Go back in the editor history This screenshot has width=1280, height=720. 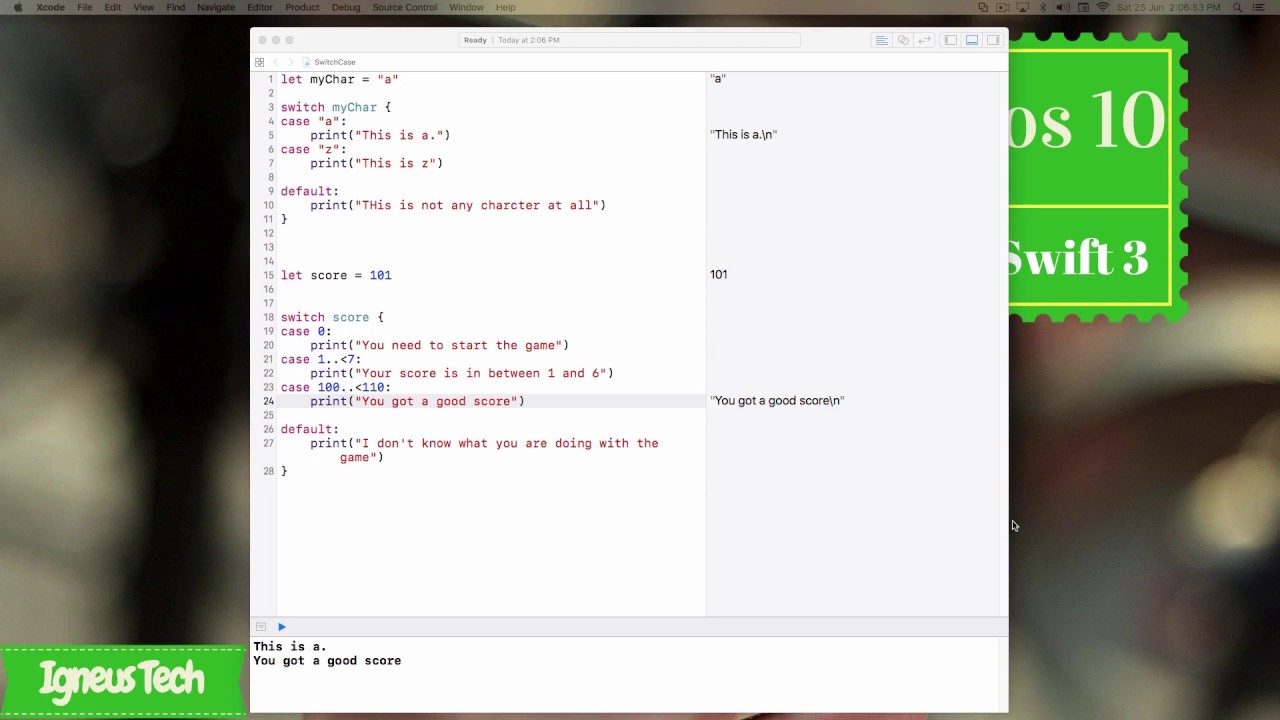point(276,62)
